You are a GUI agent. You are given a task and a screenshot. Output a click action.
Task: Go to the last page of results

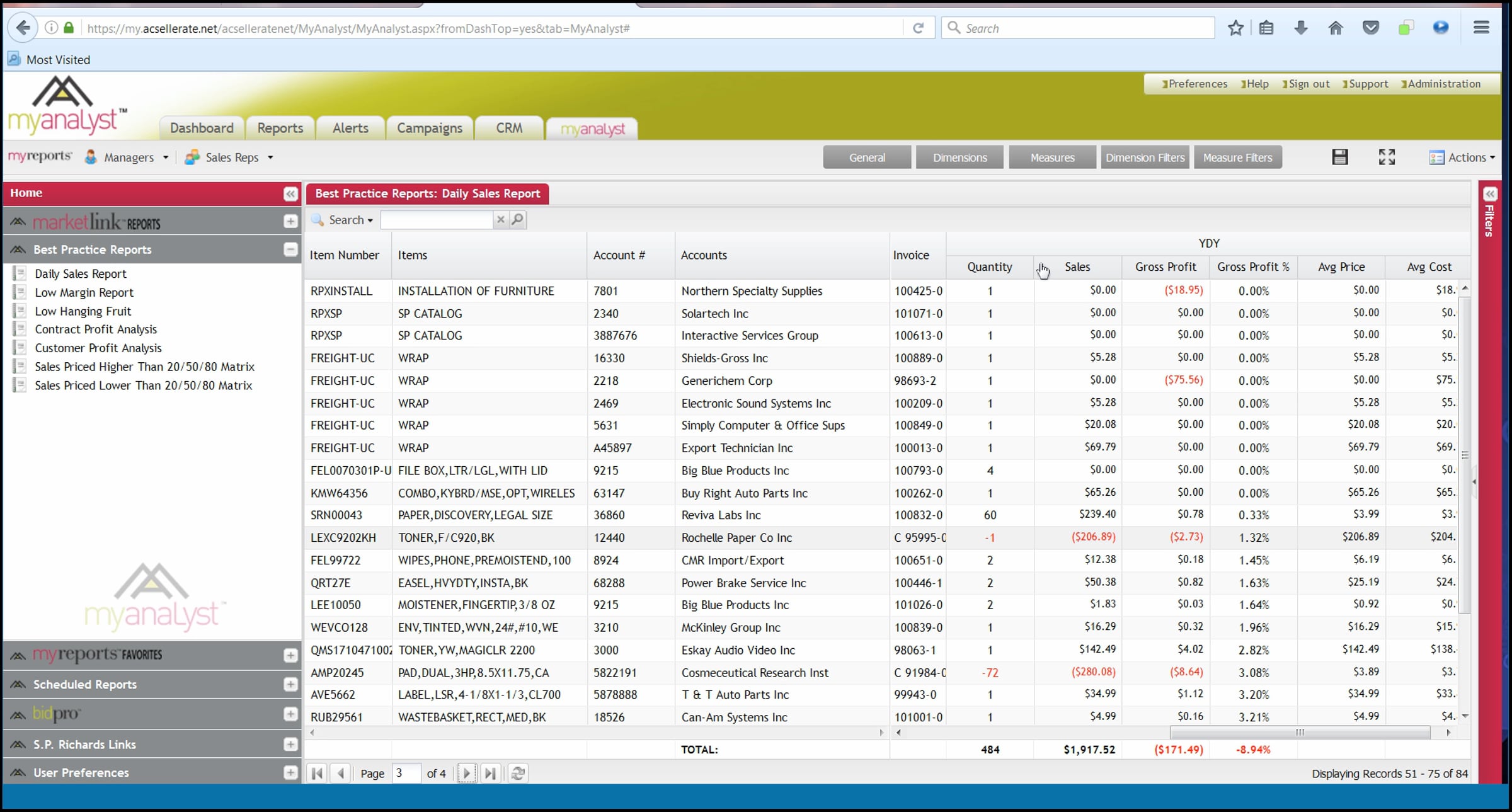490,773
